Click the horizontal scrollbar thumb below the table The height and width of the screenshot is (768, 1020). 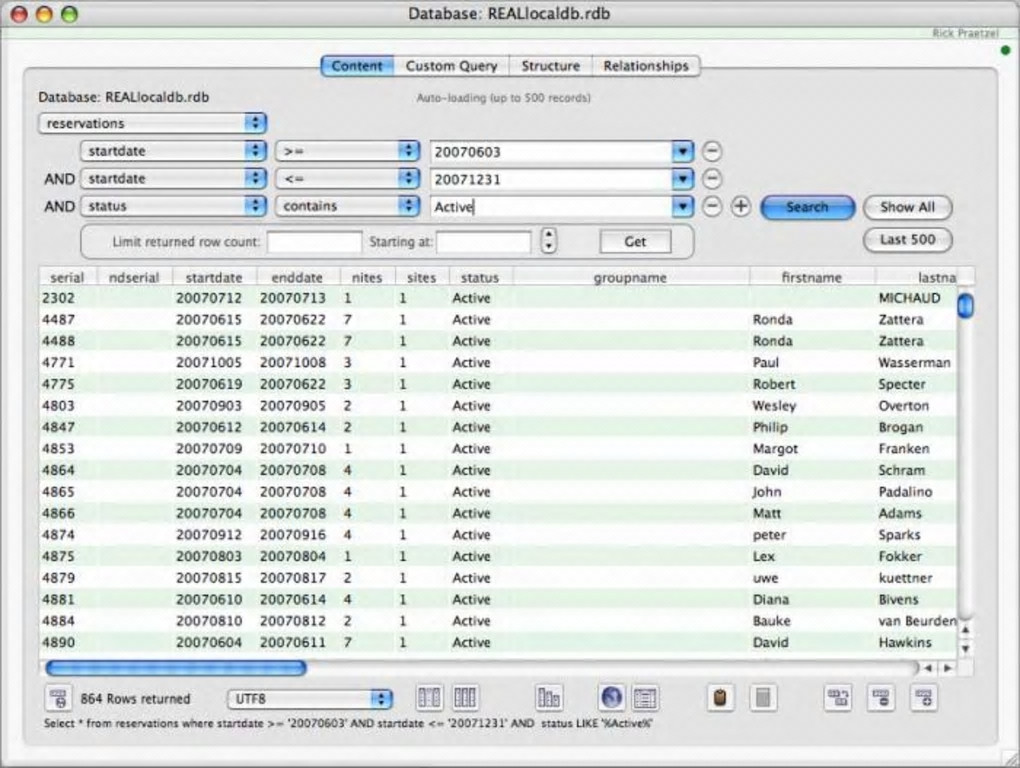coord(176,668)
